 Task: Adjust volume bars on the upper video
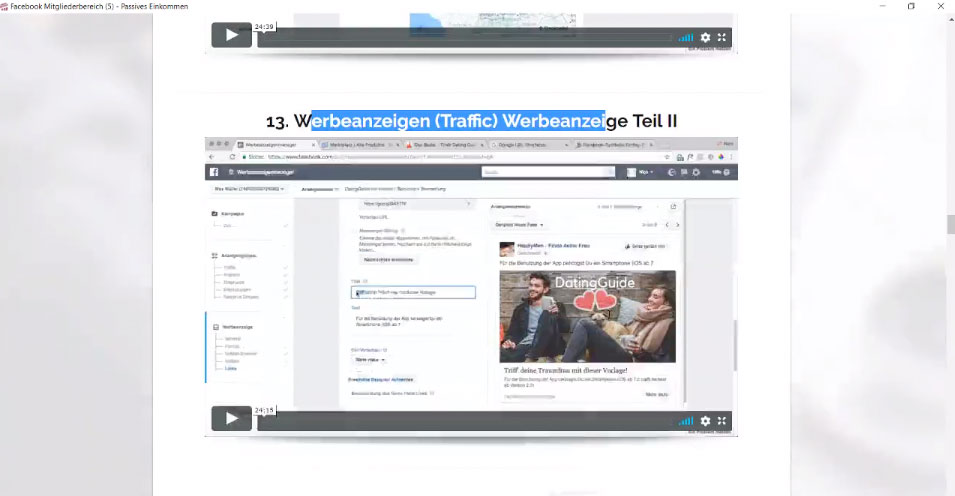click(x=686, y=38)
